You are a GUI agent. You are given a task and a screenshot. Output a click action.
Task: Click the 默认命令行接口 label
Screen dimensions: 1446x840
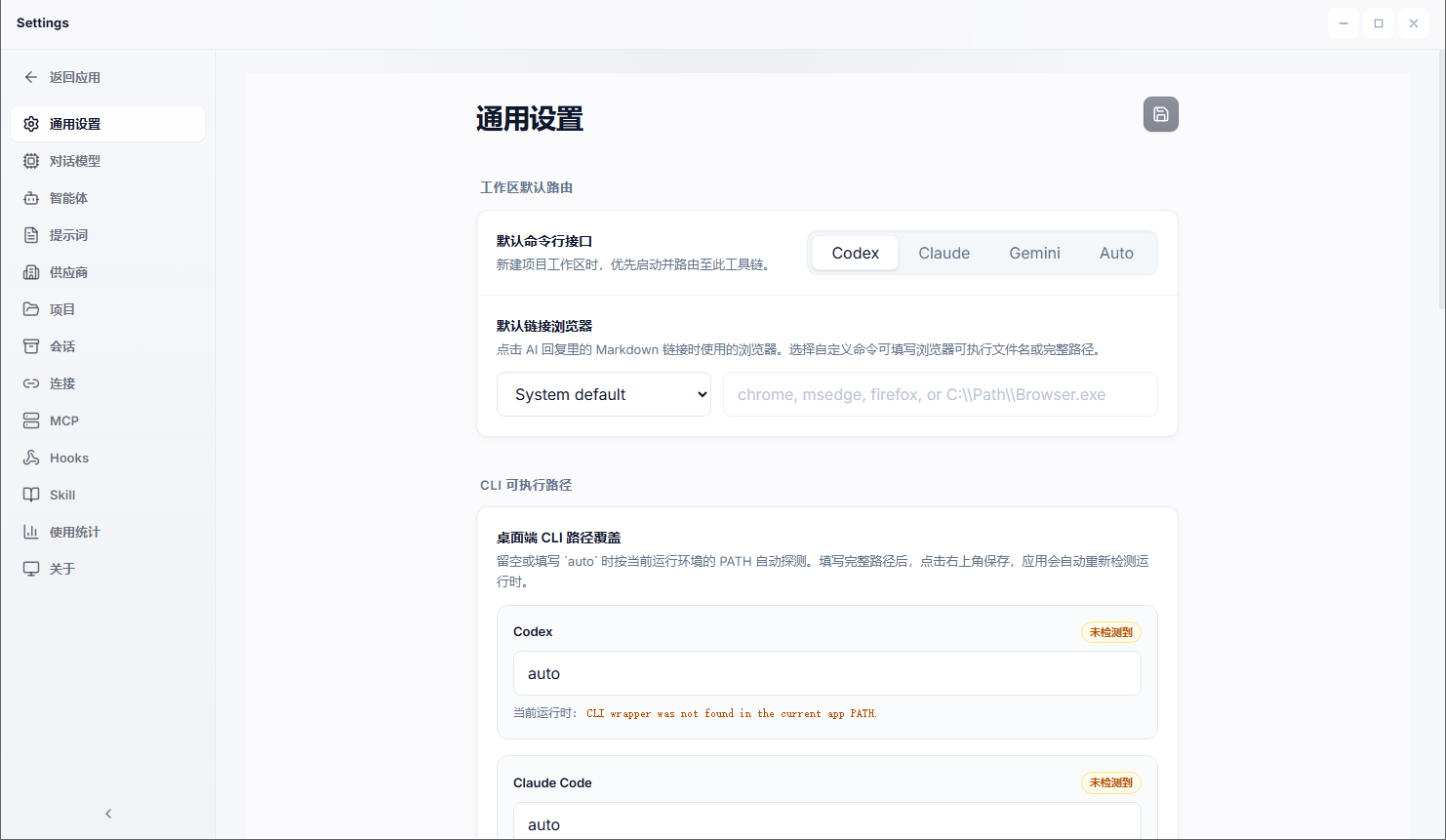[x=544, y=241]
